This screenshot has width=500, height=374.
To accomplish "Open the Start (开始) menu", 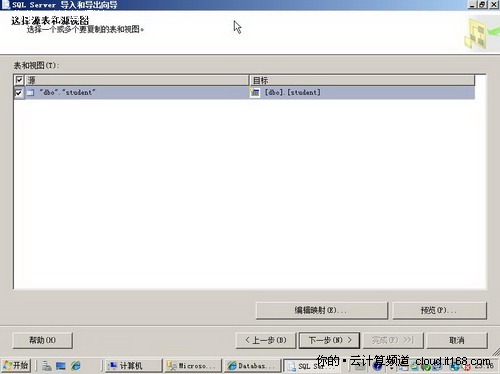I will [x=16, y=366].
